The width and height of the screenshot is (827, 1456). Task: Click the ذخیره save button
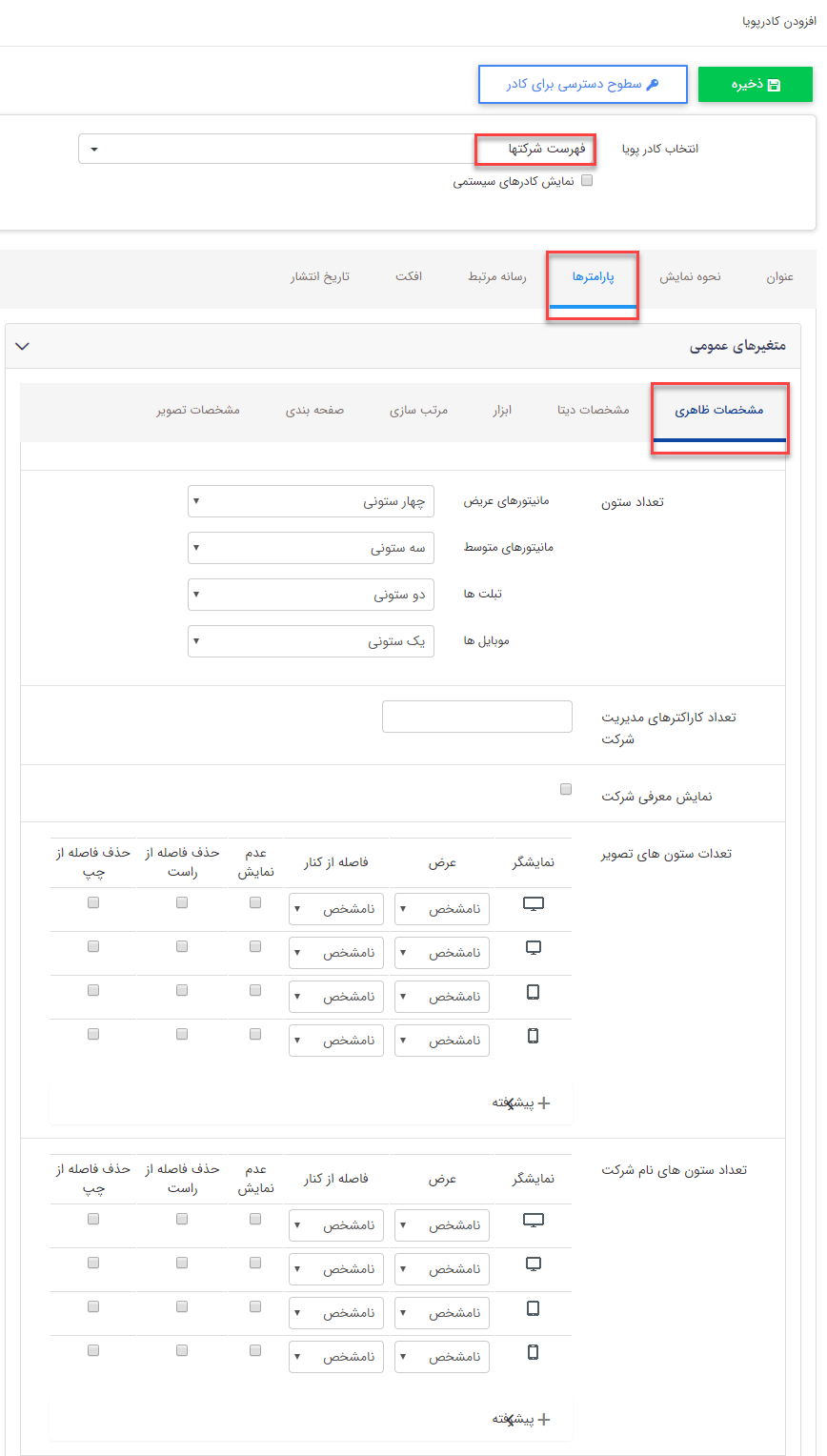pos(756,84)
